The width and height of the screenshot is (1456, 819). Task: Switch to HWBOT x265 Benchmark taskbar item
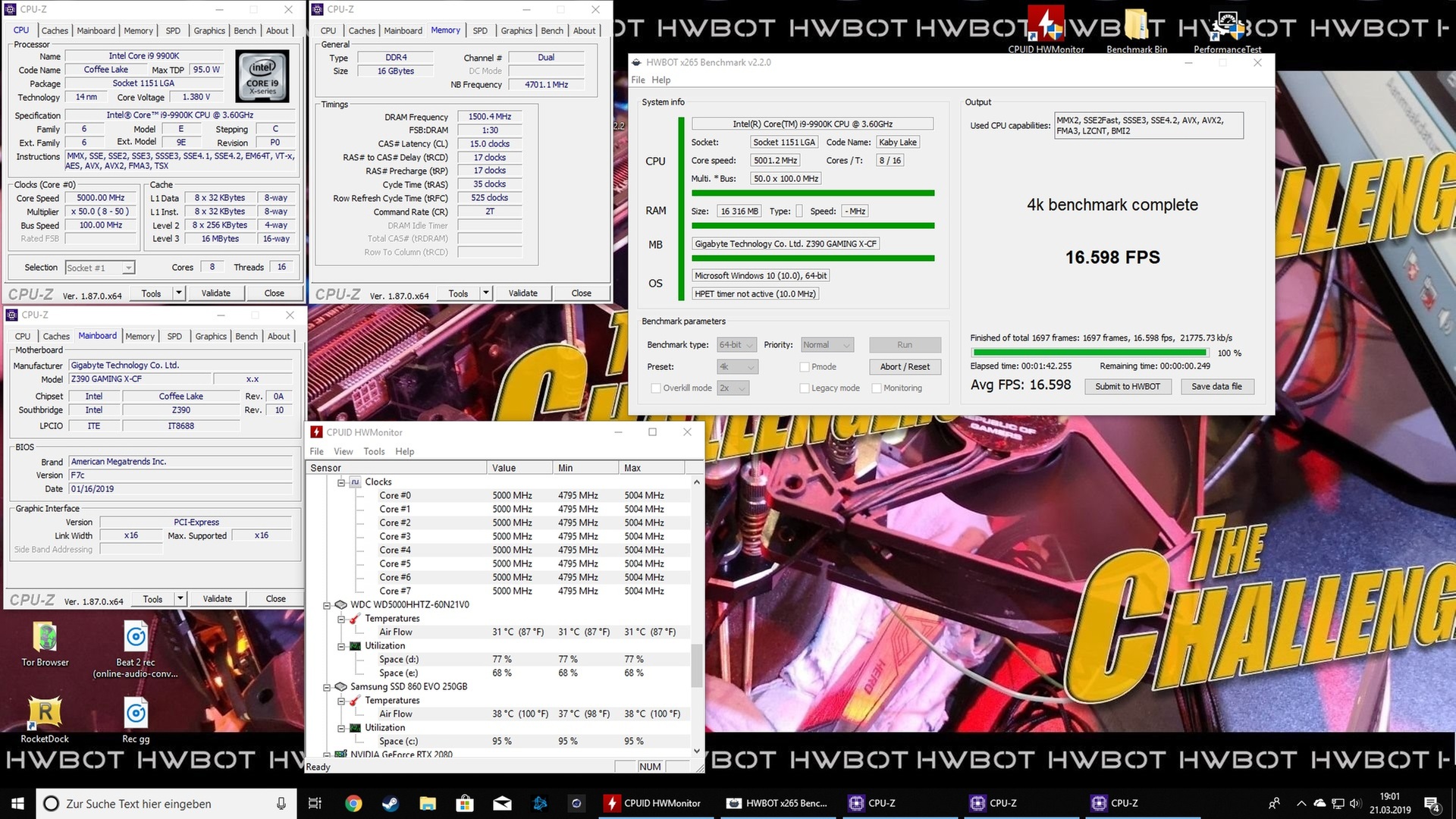click(x=779, y=803)
